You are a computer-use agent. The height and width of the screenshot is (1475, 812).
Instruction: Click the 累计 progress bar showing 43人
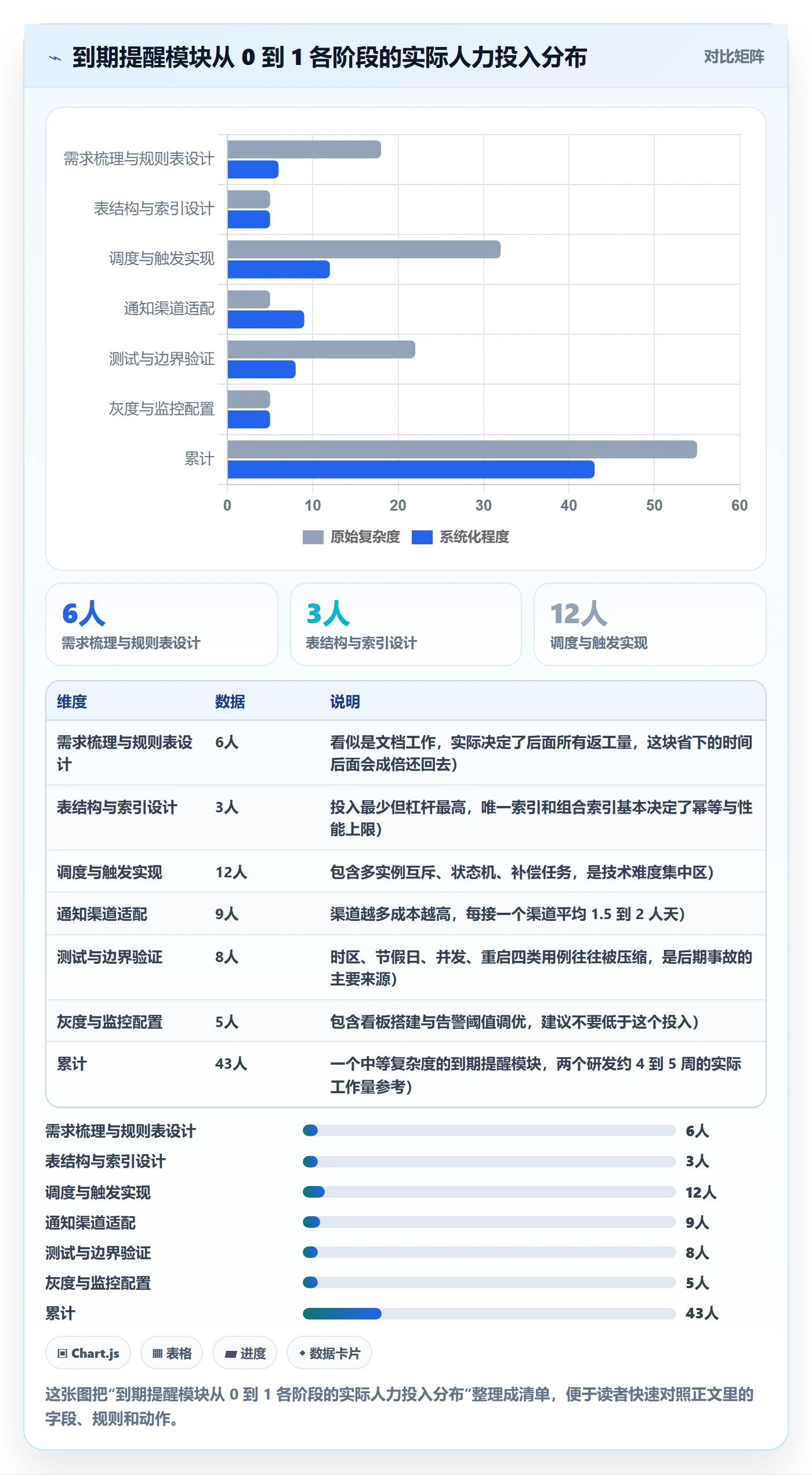coord(489,1314)
